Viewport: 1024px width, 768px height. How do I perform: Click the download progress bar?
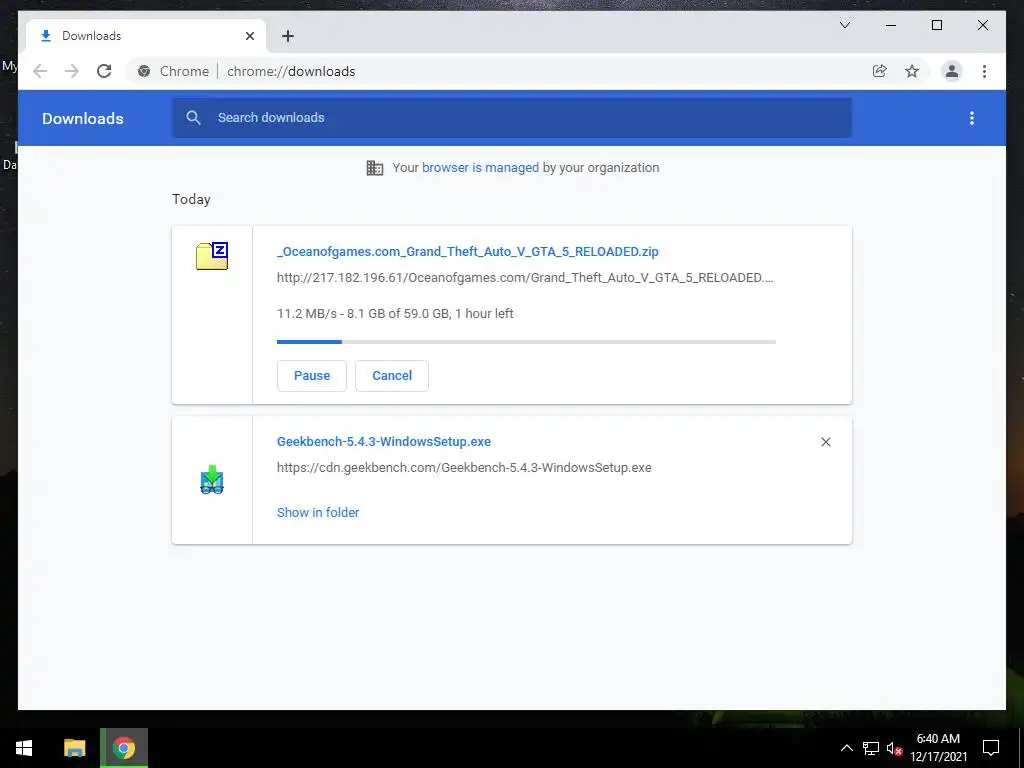pos(526,342)
